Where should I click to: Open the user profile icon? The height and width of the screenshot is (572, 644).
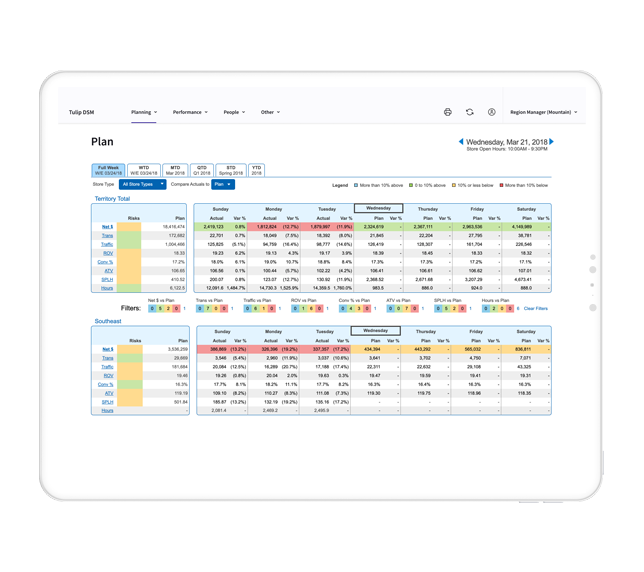click(492, 112)
